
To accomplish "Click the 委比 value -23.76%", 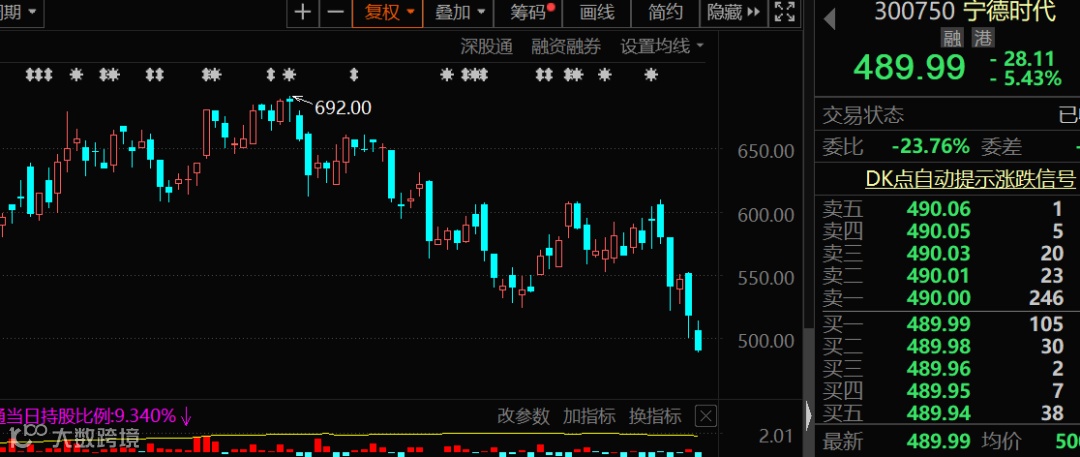I will point(931,146).
